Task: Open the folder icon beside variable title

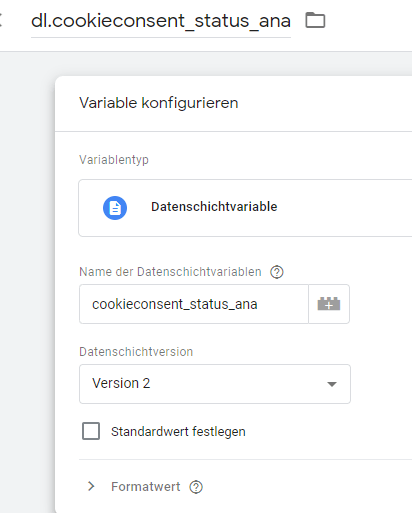Action: [315, 20]
